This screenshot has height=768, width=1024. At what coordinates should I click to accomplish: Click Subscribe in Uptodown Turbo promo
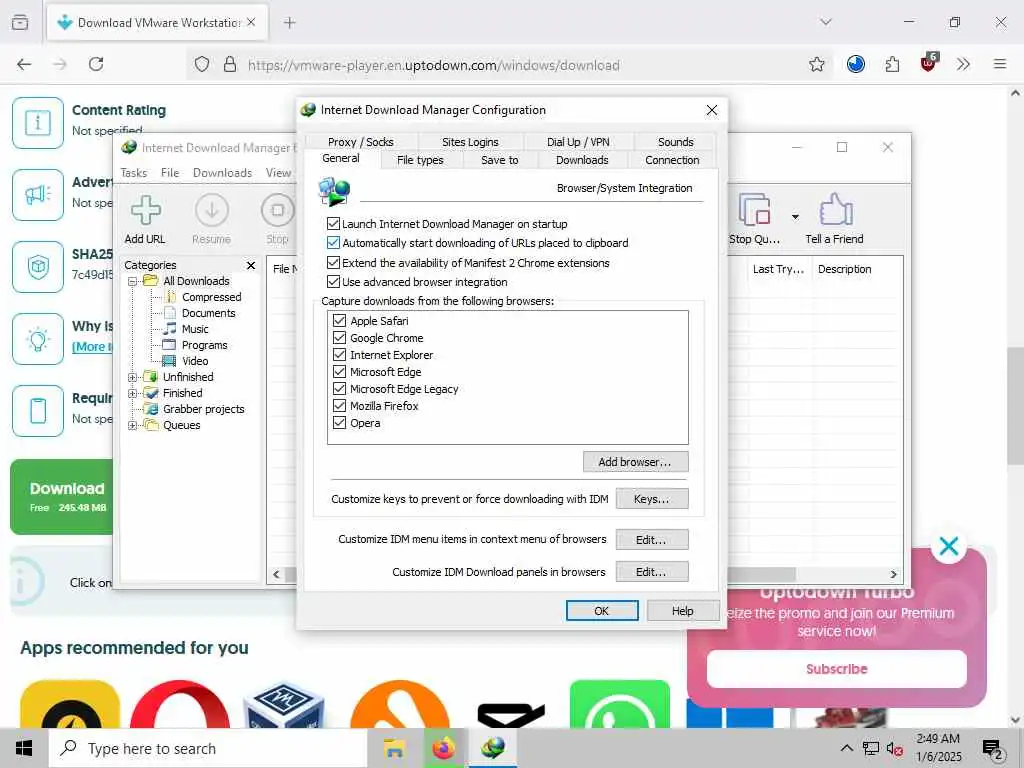point(837,669)
